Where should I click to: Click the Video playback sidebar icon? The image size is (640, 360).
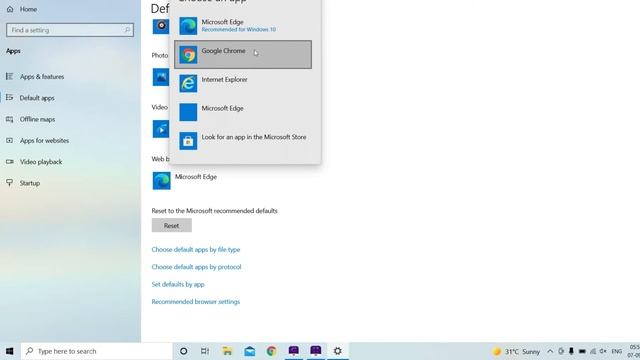point(9,162)
